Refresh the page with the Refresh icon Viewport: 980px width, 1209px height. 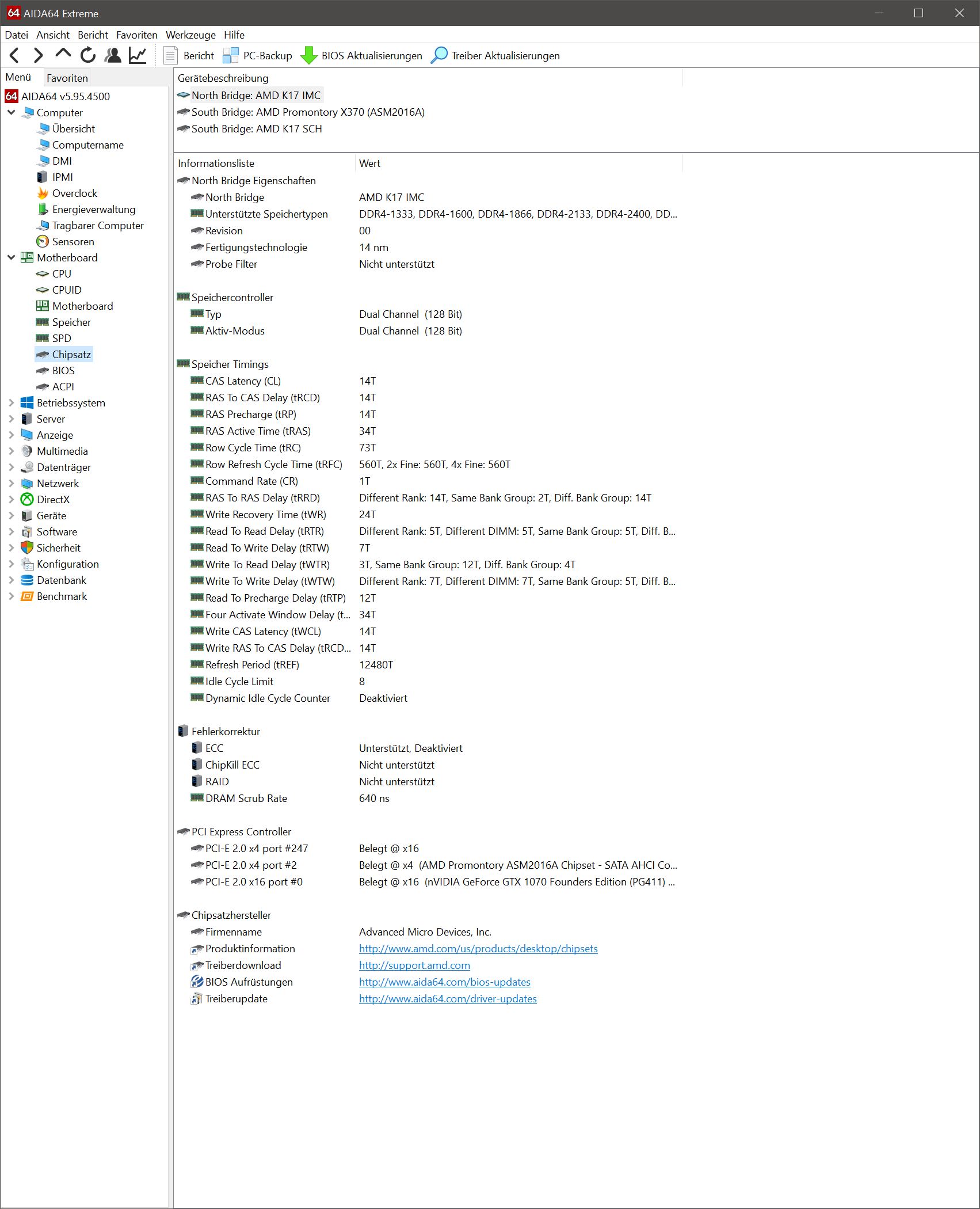click(88, 55)
